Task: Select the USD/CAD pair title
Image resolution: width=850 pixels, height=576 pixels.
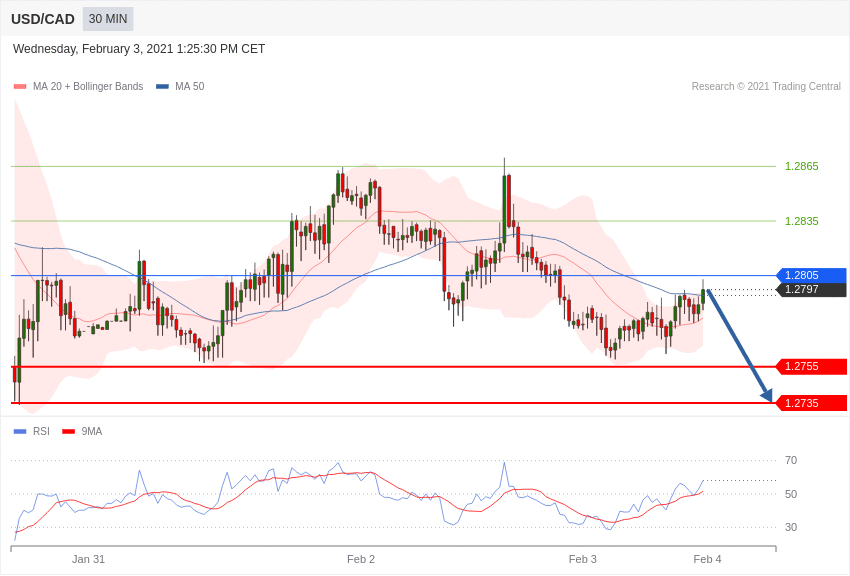Action: click(x=43, y=19)
